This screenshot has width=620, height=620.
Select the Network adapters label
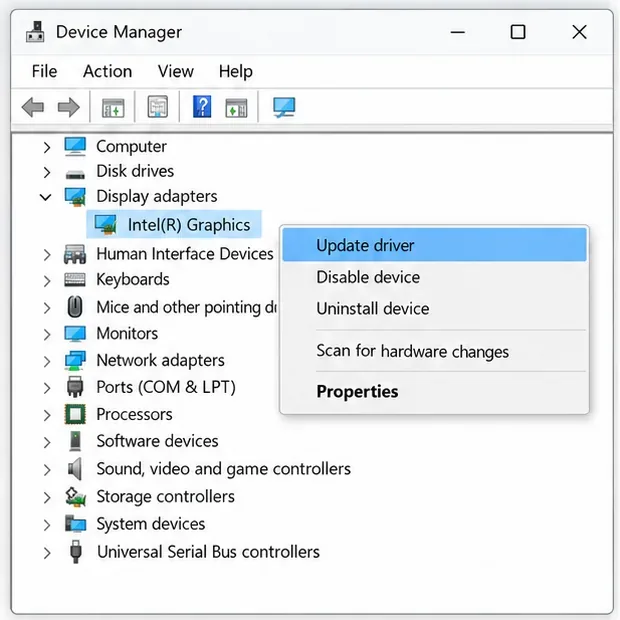(x=161, y=360)
